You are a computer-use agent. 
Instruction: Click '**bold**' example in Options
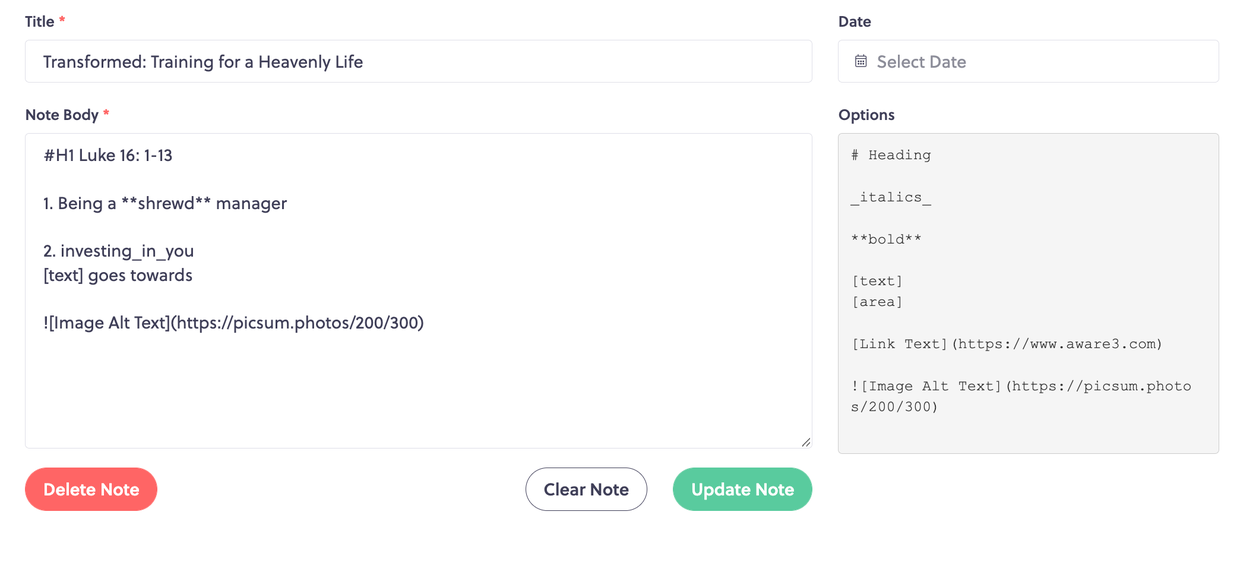click(886, 239)
